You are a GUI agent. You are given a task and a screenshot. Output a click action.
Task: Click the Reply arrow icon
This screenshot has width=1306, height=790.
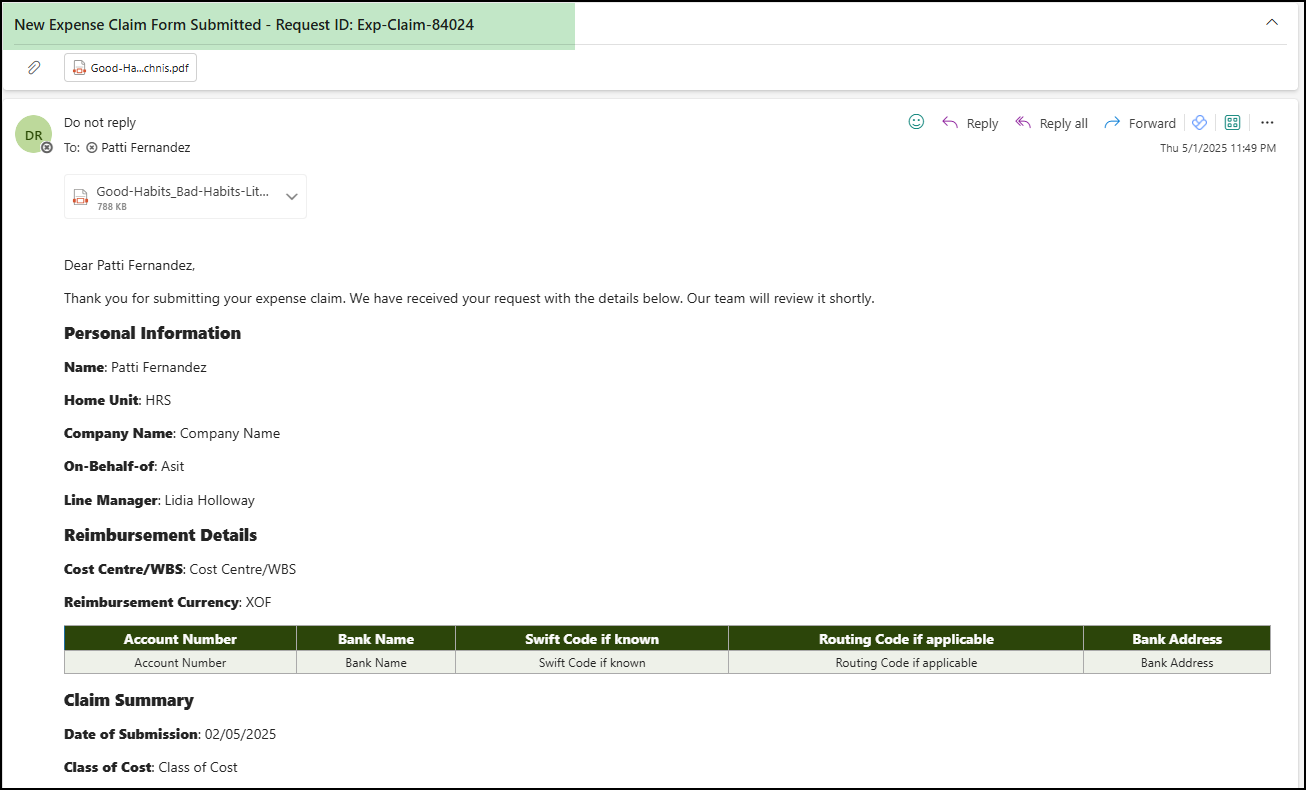click(950, 122)
